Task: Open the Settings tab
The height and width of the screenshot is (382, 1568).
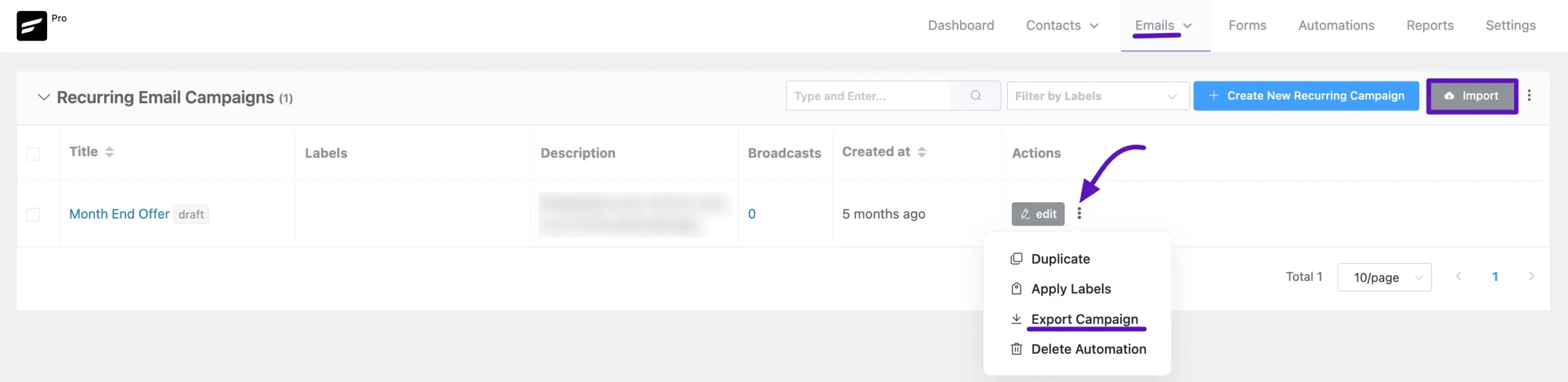Action: pos(1510,26)
